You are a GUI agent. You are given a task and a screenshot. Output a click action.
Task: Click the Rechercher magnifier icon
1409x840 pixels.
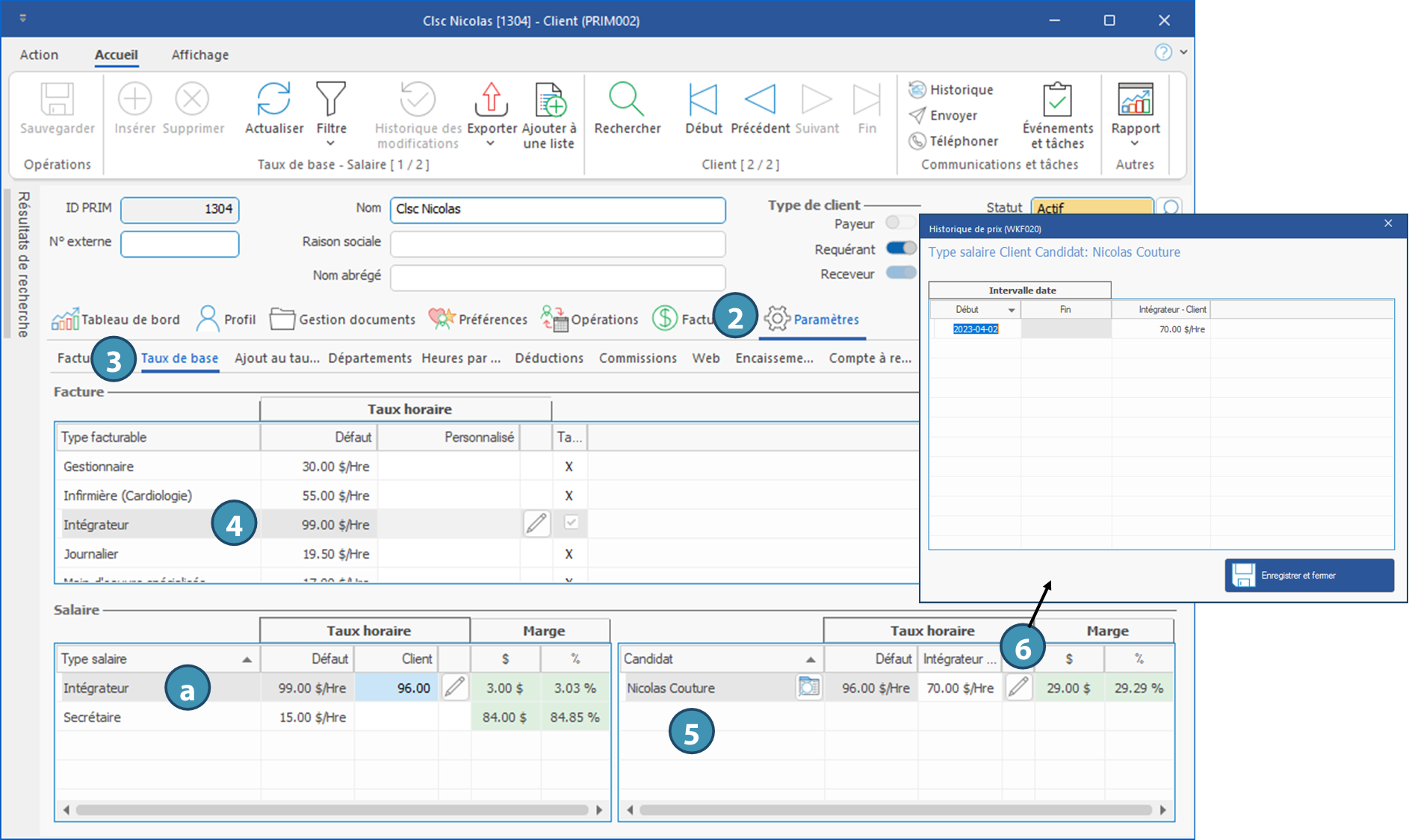click(626, 99)
